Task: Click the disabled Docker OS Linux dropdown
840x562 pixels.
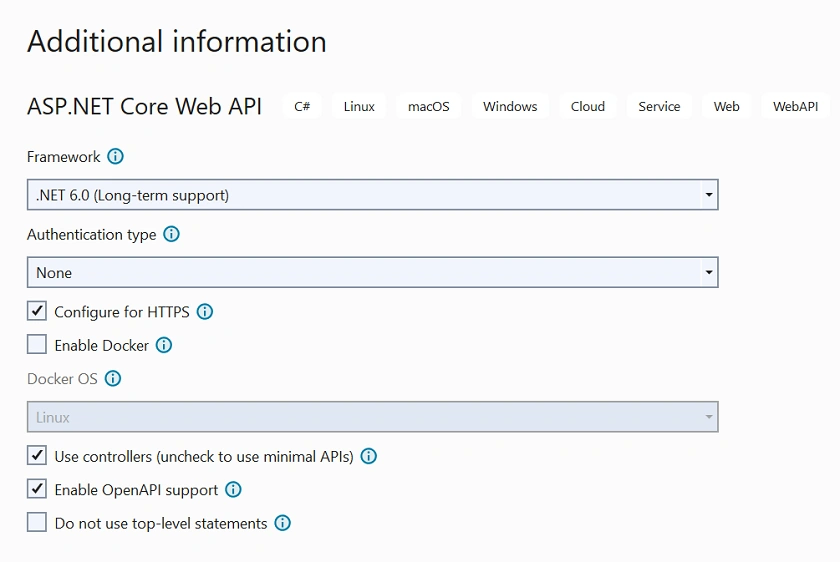Action: point(373,417)
